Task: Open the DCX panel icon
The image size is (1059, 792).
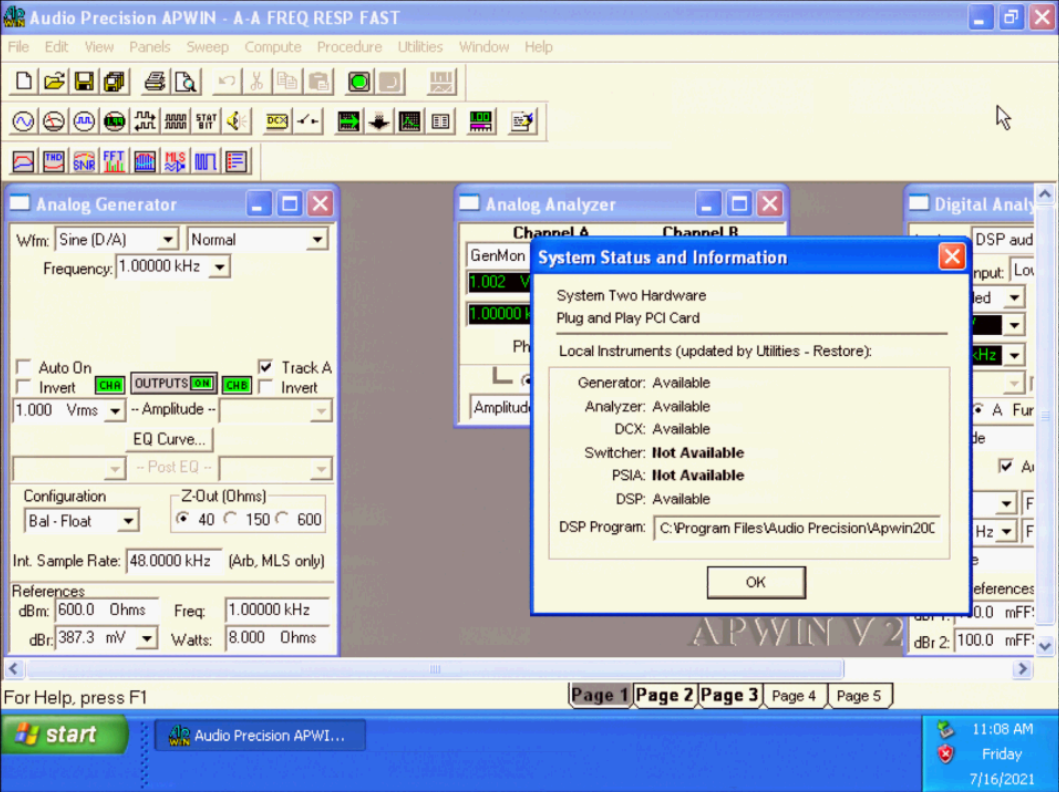Action: (x=277, y=122)
